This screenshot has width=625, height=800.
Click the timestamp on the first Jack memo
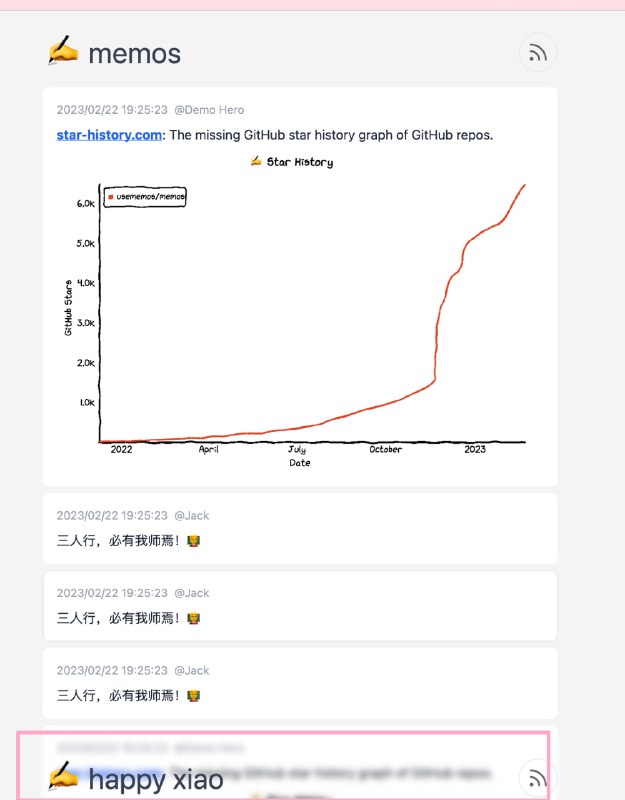coord(112,516)
